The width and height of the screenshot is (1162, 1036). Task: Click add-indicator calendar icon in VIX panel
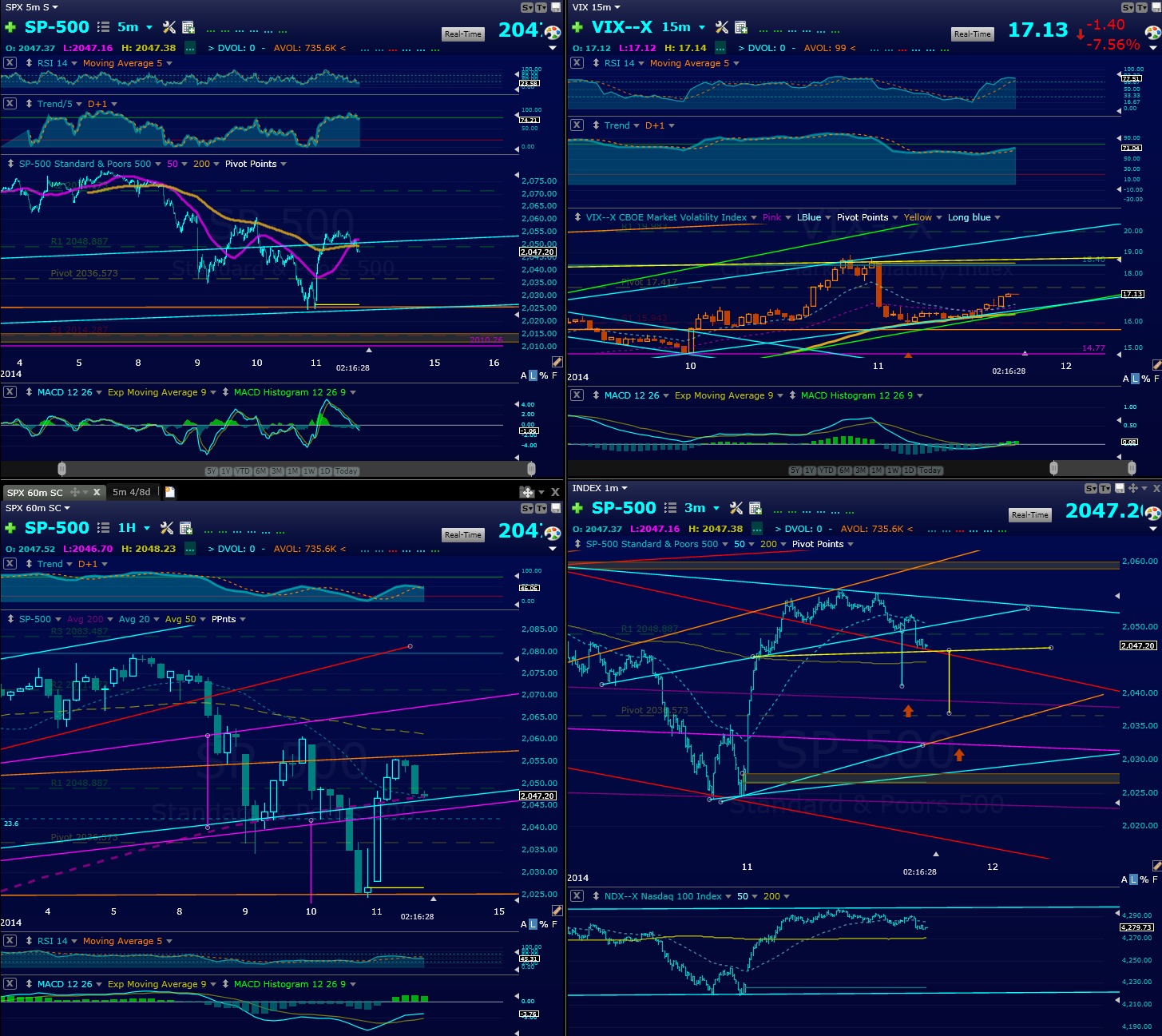click(741, 28)
